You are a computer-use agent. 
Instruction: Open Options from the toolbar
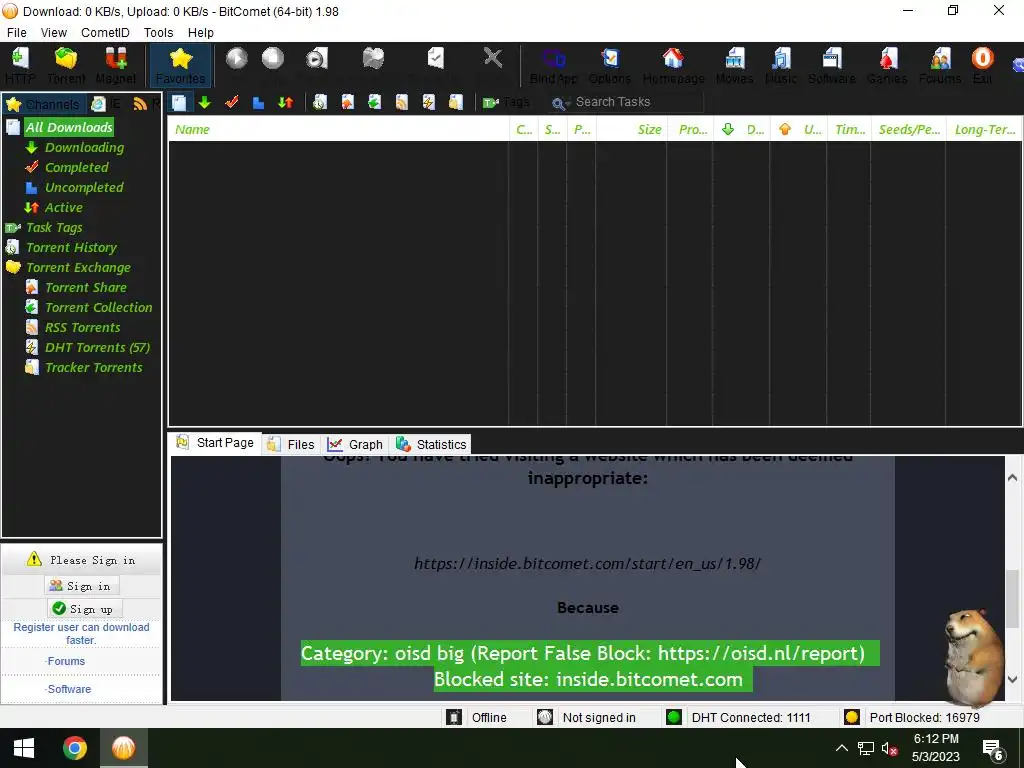[609, 65]
